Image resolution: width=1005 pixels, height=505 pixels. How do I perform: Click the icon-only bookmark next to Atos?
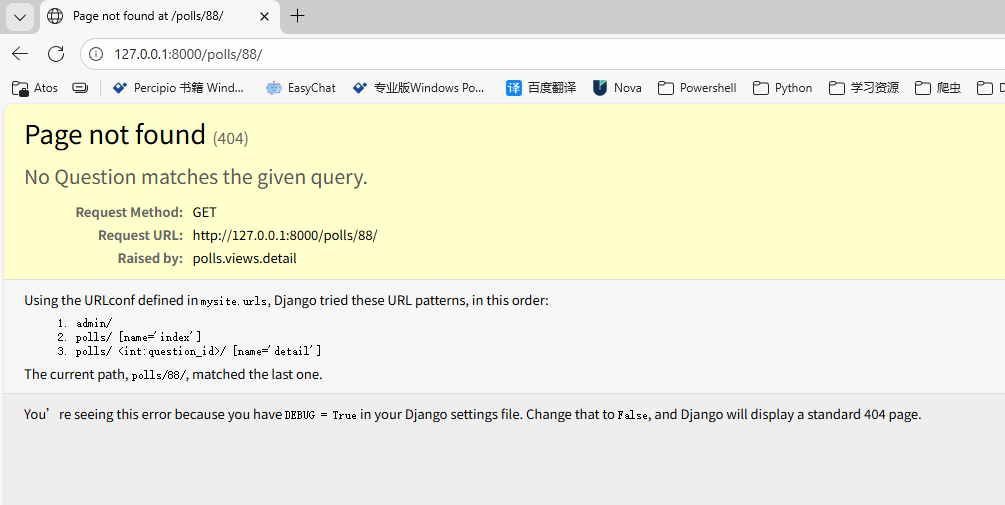pos(80,88)
